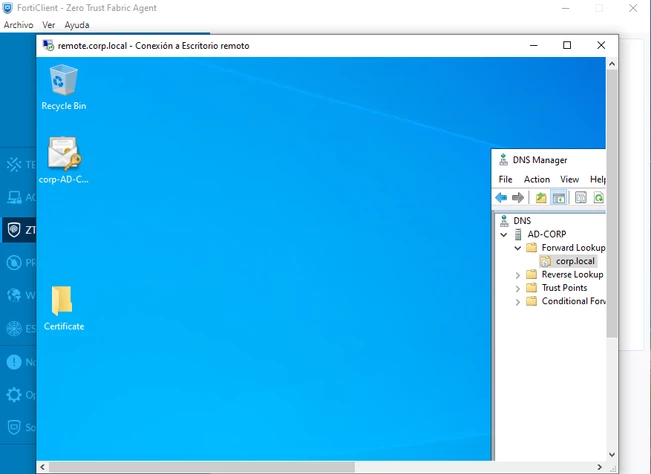The height and width of the screenshot is (474, 651).
Task: Click the scroll up arrow of remote window
Action: click(x=612, y=64)
